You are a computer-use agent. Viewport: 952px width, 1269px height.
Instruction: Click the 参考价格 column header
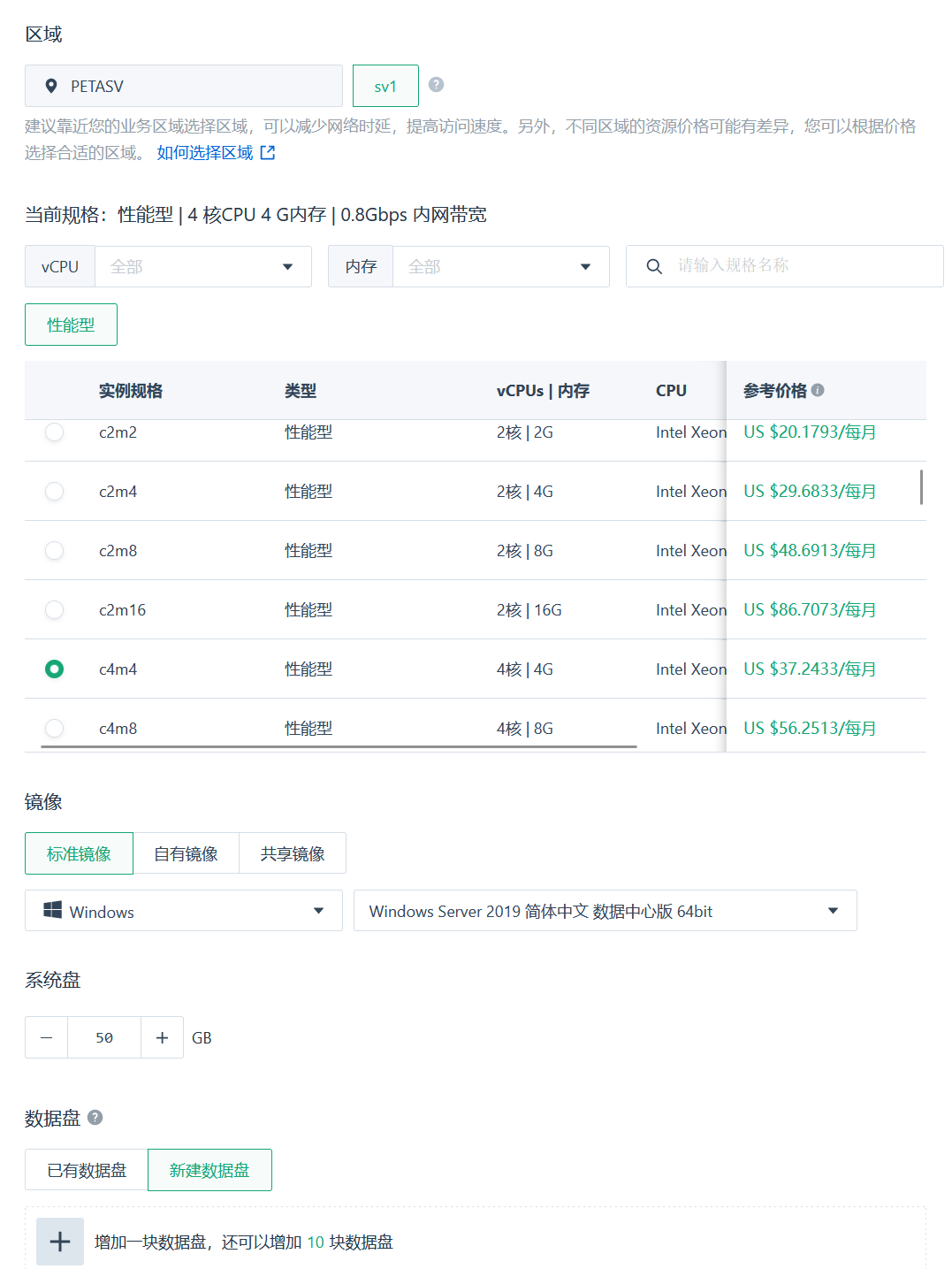pyautogui.click(x=775, y=390)
